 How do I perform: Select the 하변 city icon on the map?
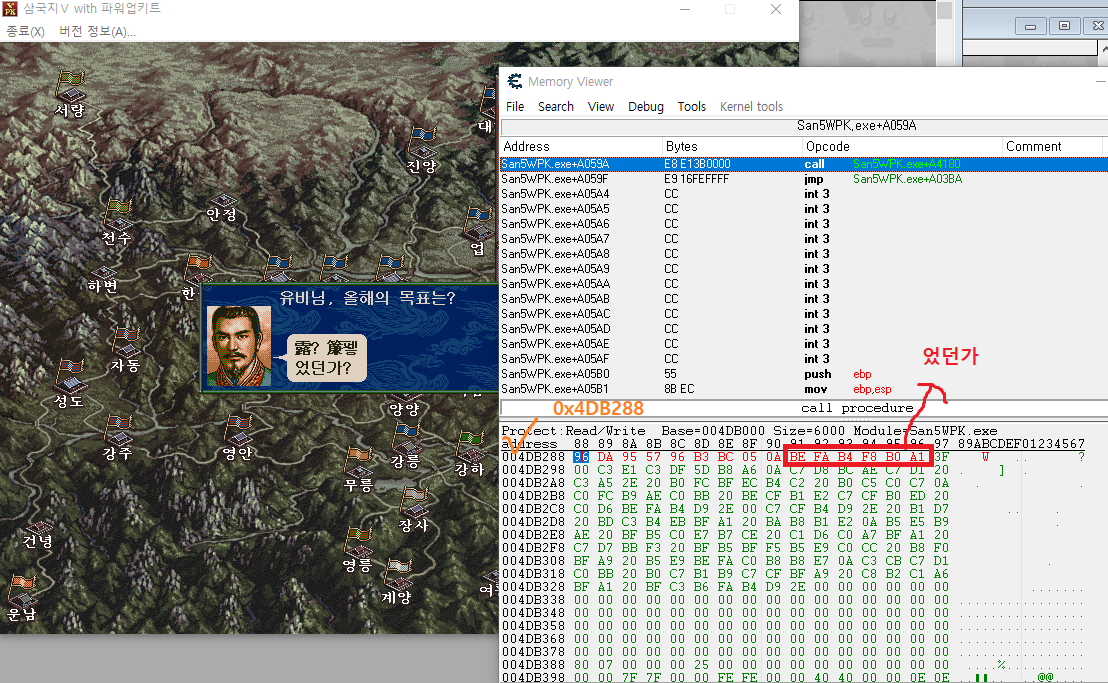coord(103,273)
